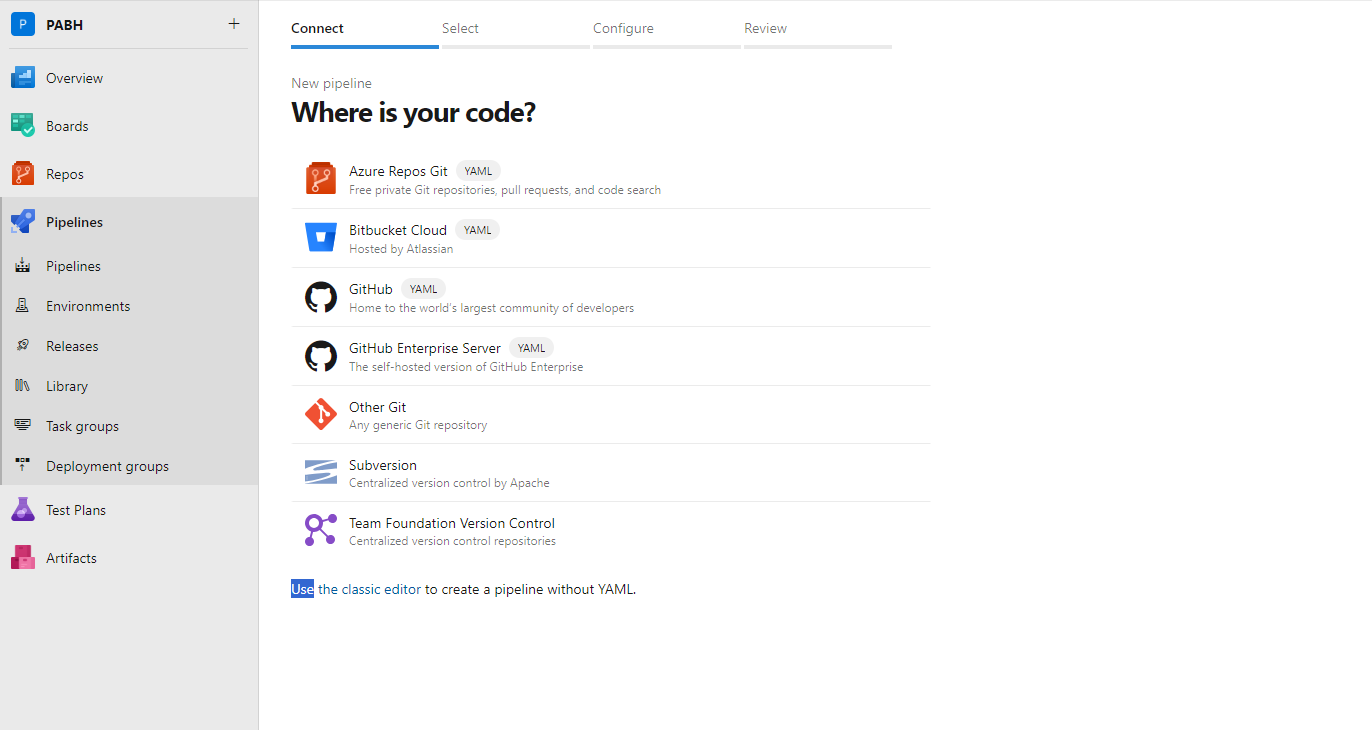Select the Repos icon in sidebar
This screenshot has width=1372, height=730.
22,173
